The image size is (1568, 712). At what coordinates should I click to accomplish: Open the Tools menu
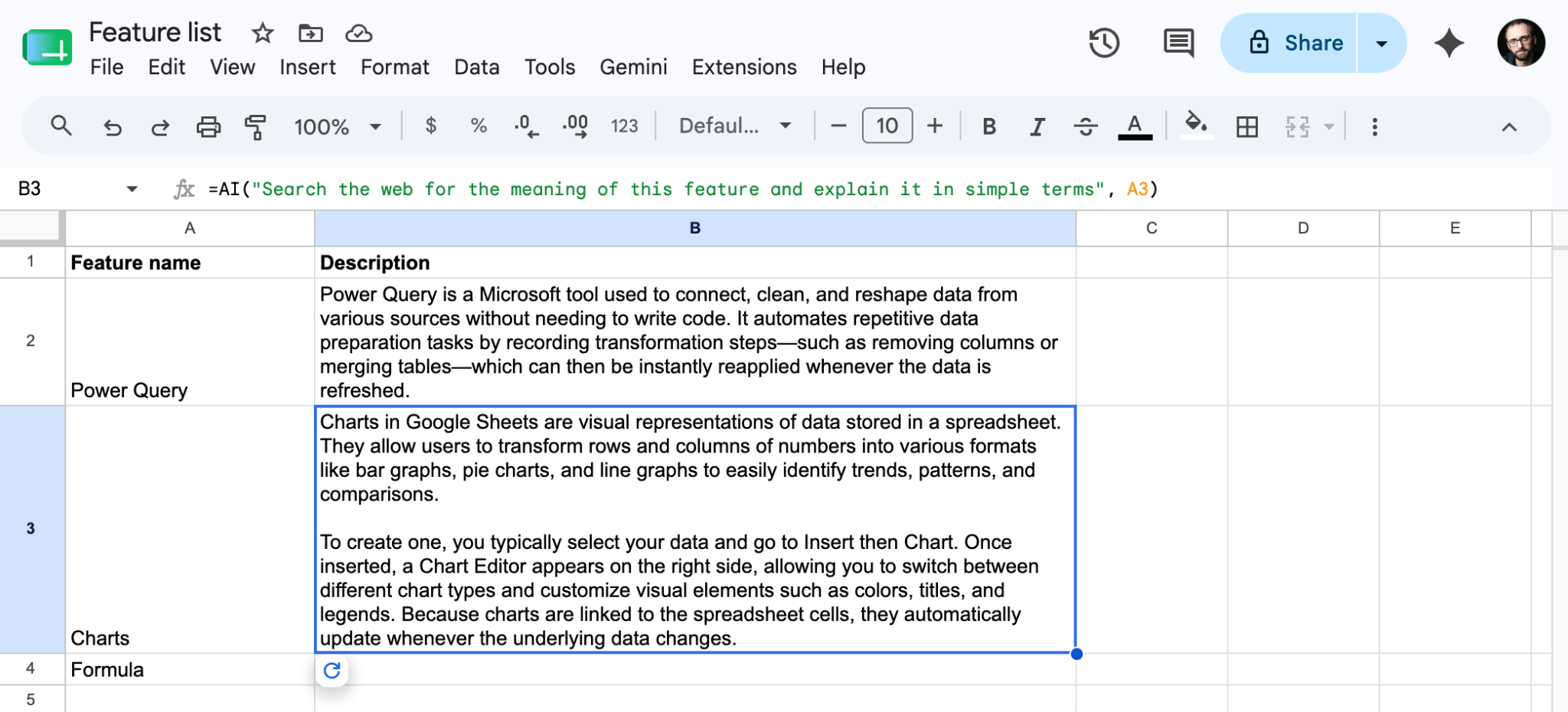click(550, 67)
